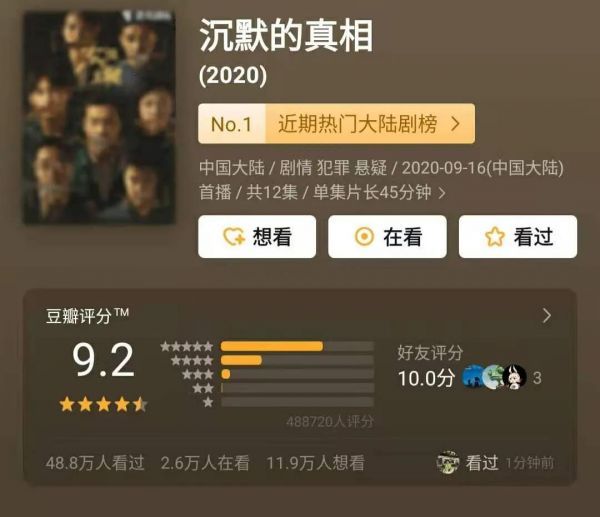View the 2.6万人在看 list
Image resolution: width=600 pixels, height=517 pixels.
coord(205,463)
